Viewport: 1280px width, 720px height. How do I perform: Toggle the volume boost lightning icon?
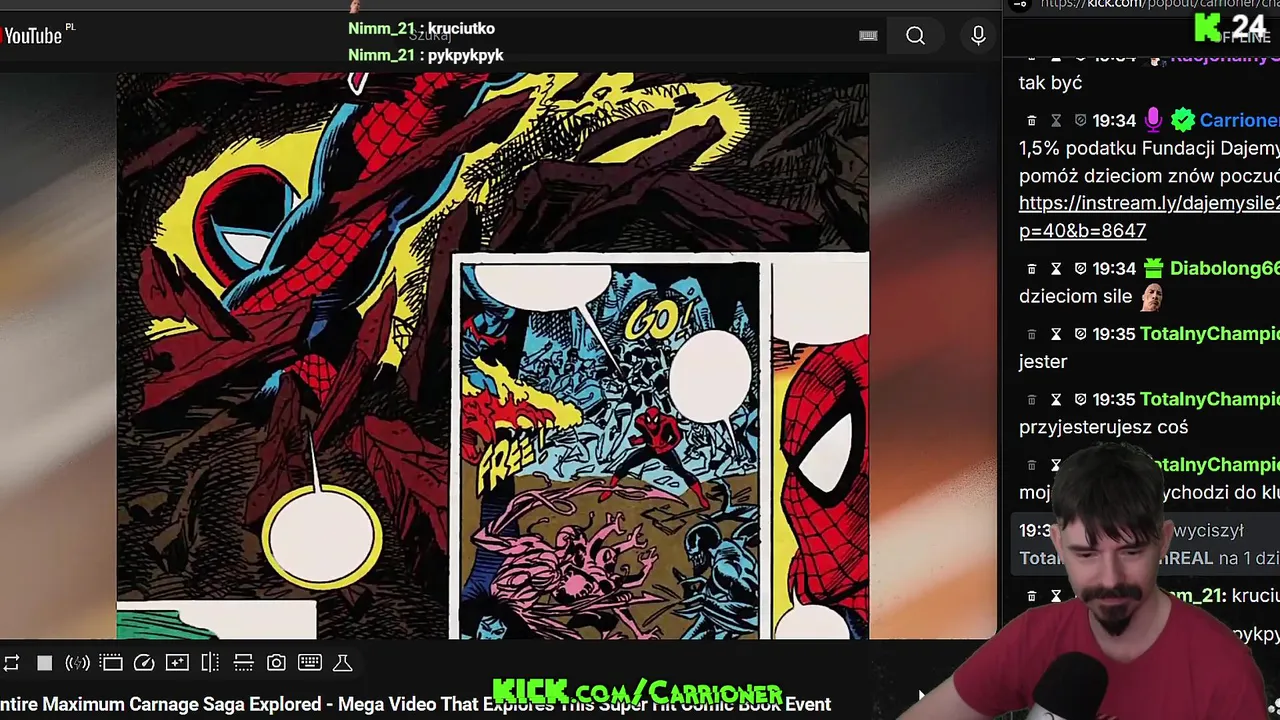(x=77, y=663)
